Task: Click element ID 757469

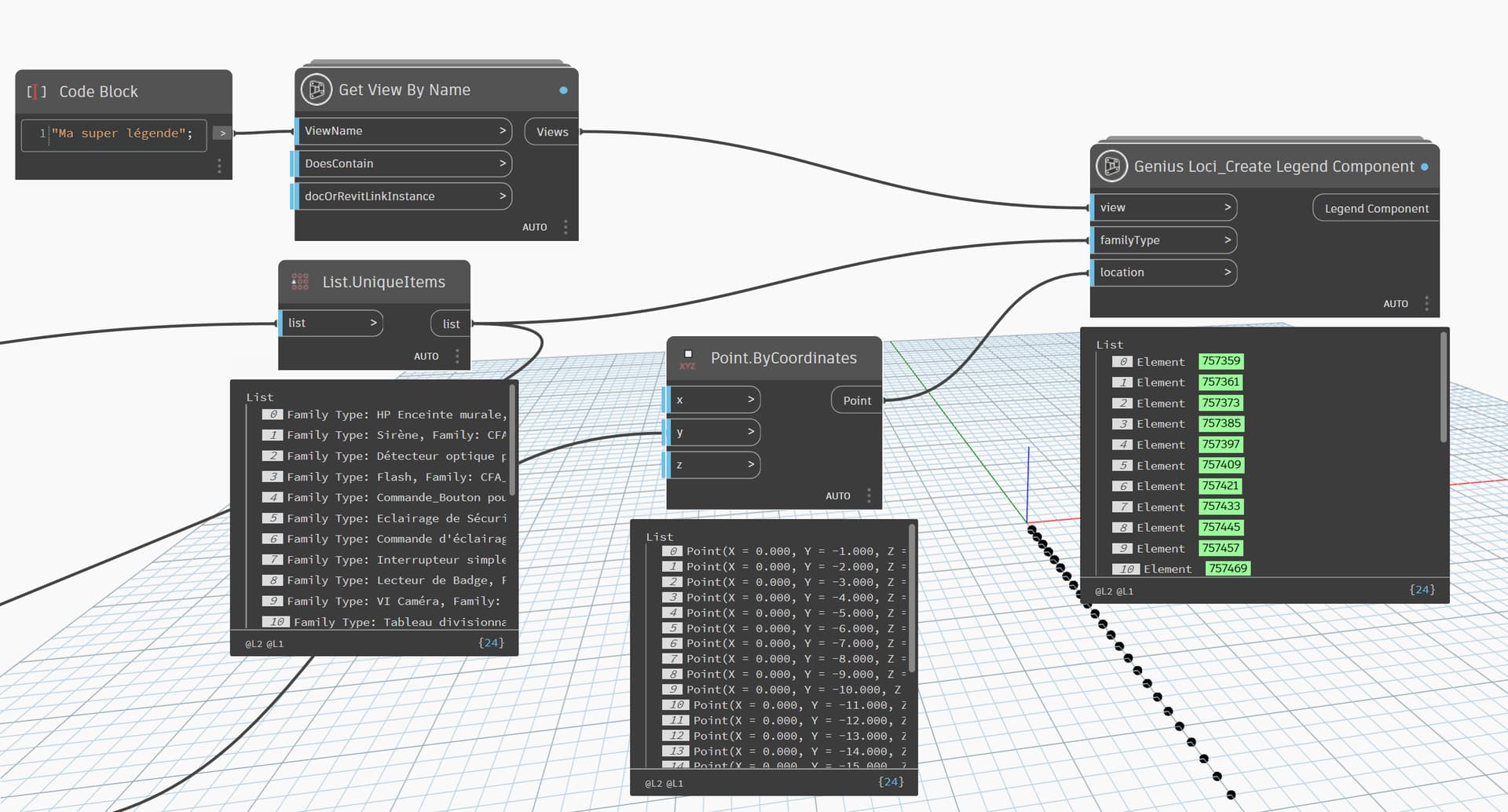Action: [x=1228, y=569]
